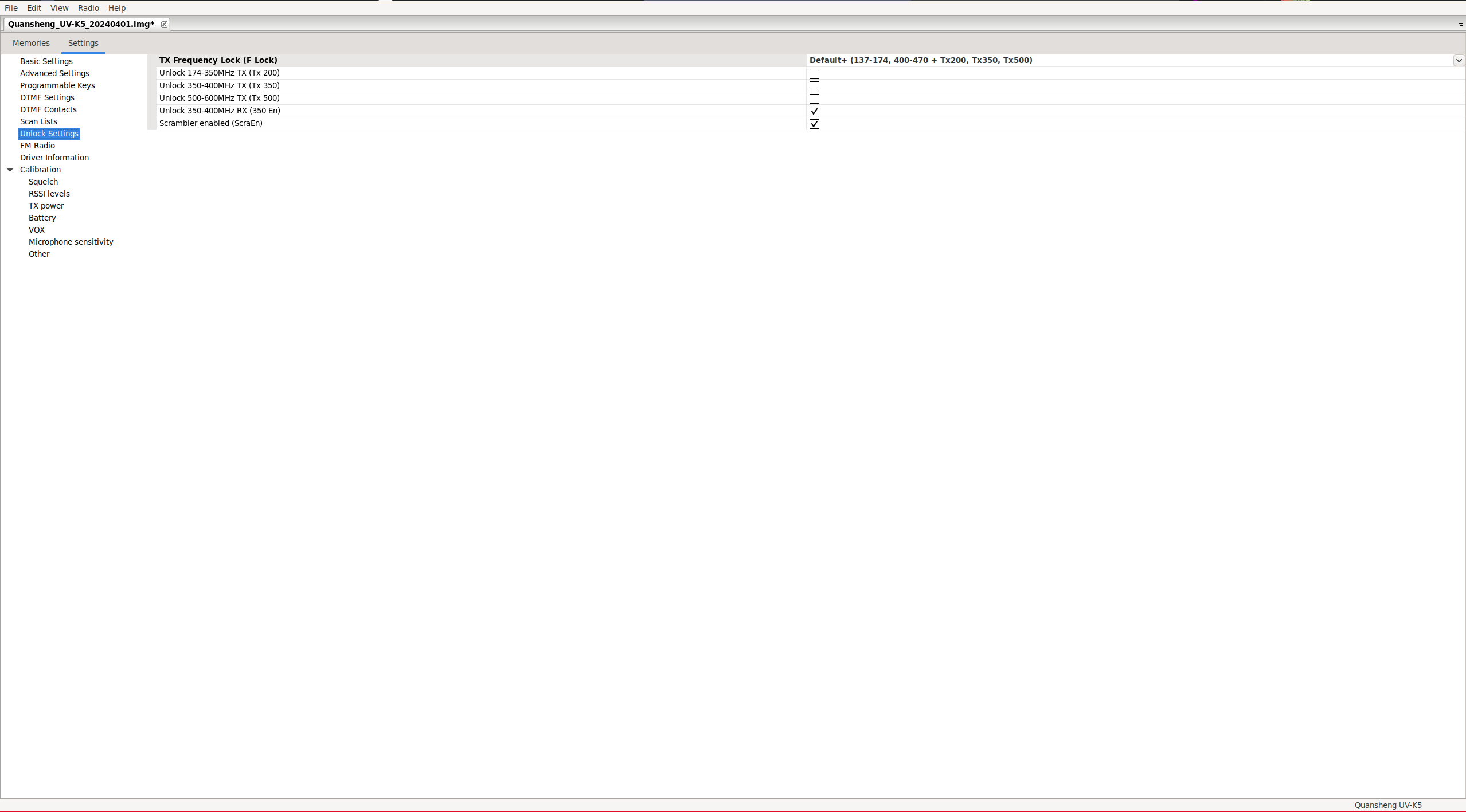Open Programmable Keys settings
Image resolution: width=1466 pixels, height=812 pixels.
[x=57, y=85]
